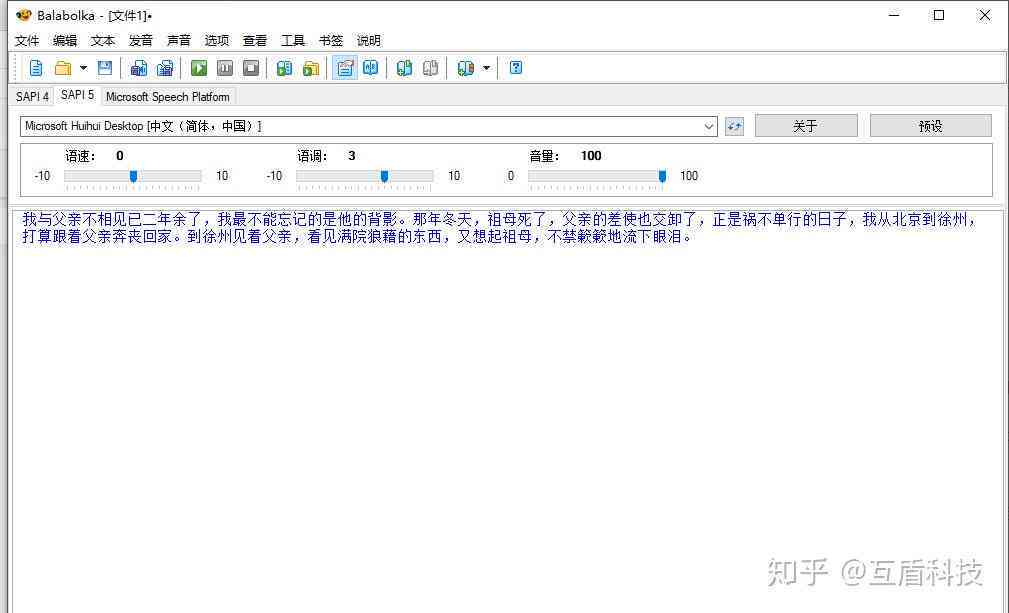Screen dimensions: 1009x613
Task: Switch to the SAPI 4 tab
Action: tap(32, 96)
